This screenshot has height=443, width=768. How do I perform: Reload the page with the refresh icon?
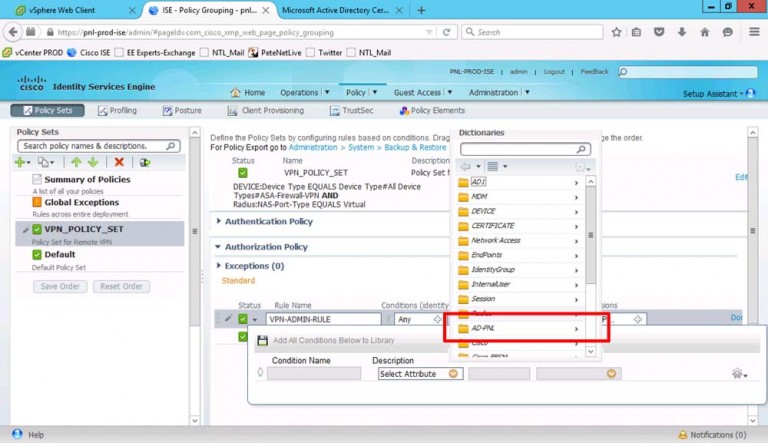(x=446, y=32)
